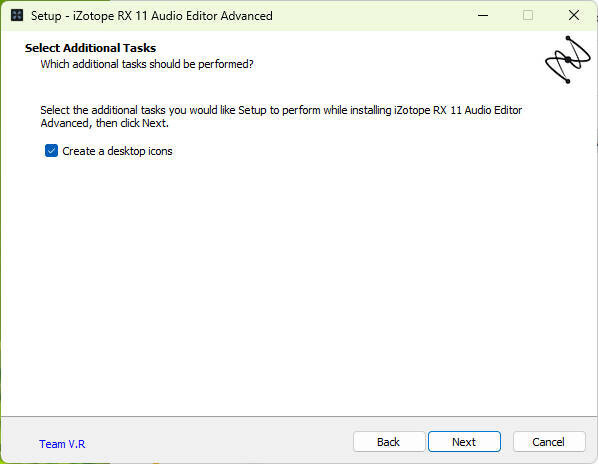Click the iZotope squiggle logo in header

pyautogui.click(x=568, y=59)
